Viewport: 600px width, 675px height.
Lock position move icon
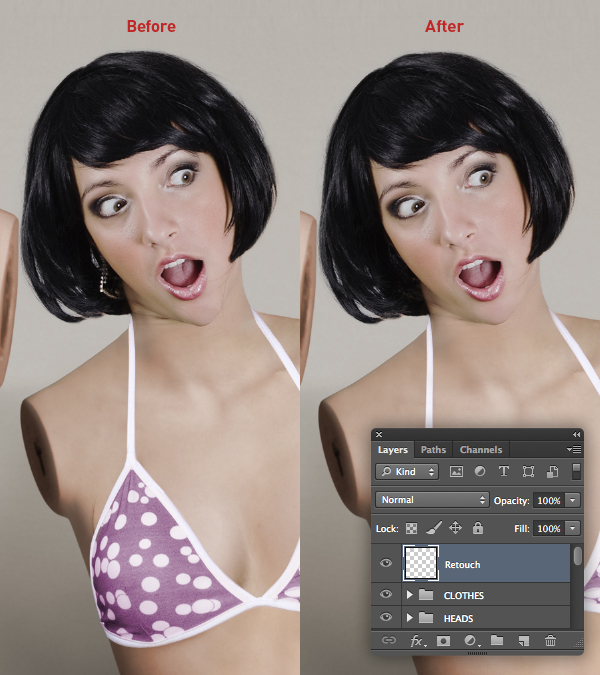pyautogui.click(x=455, y=528)
